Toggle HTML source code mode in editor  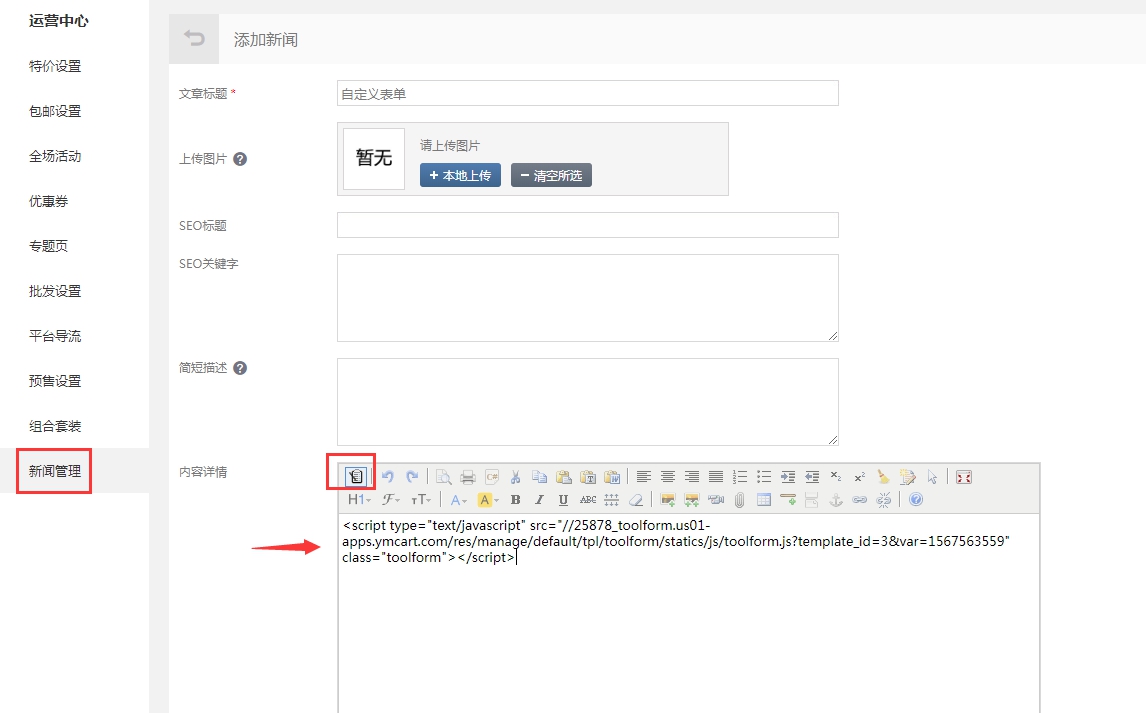357,477
